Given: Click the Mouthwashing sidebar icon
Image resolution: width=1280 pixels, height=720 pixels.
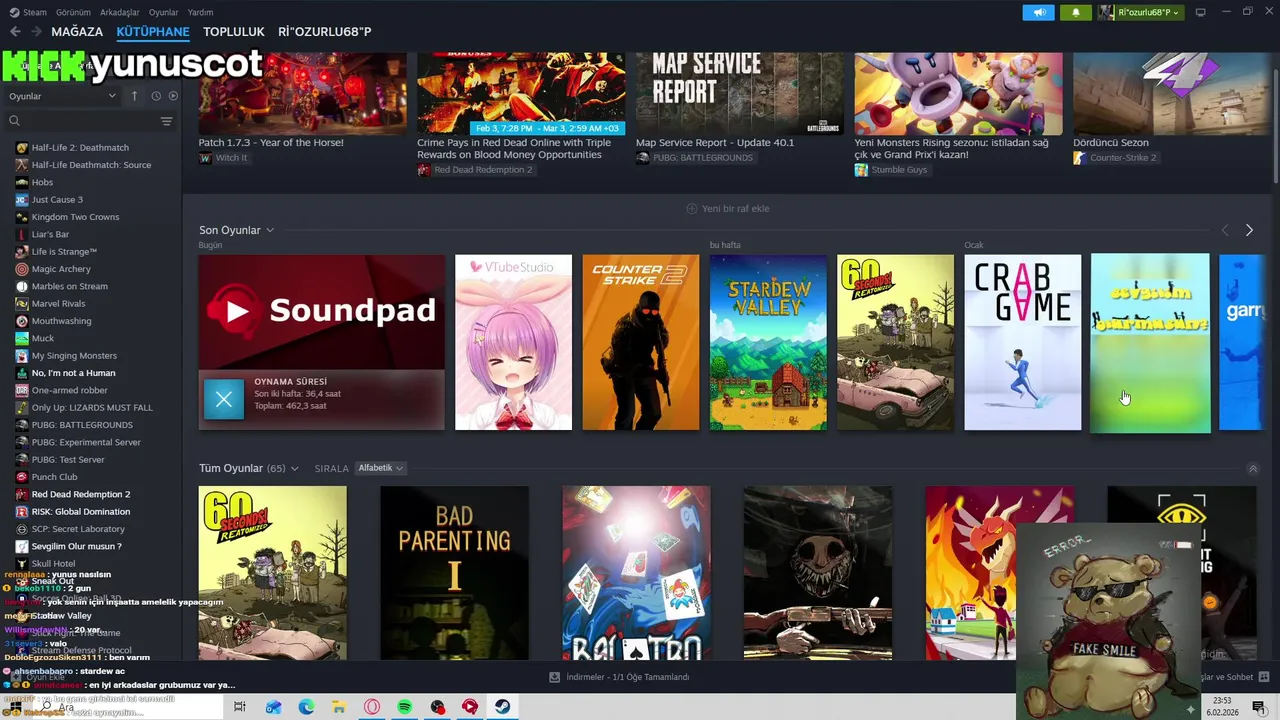Looking at the screenshot, I should click(22, 321).
